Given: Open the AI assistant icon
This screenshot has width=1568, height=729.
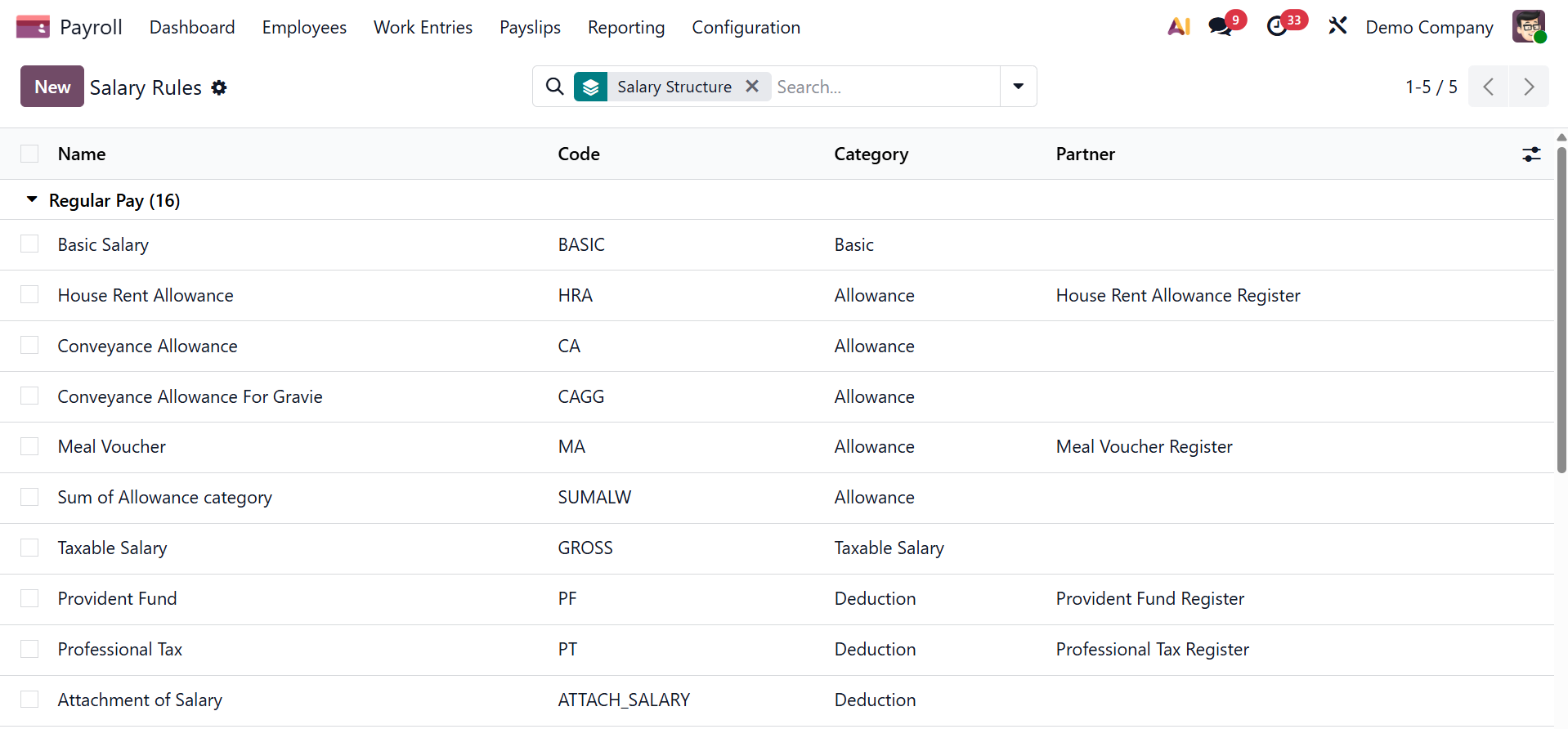Looking at the screenshot, I should pyautogui.click(x=1178, y=27).
